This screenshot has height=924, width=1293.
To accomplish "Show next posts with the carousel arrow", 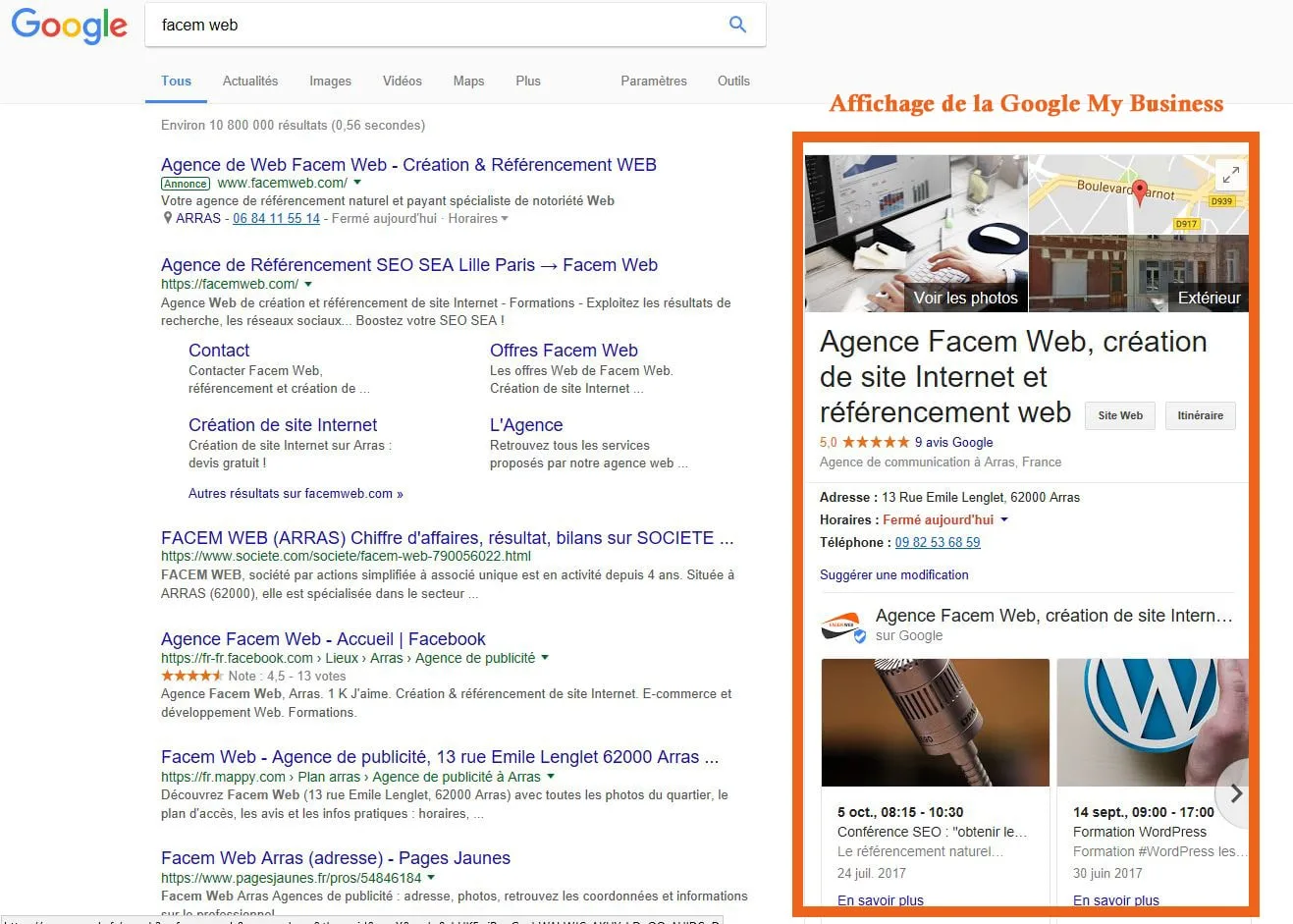I will [1236, 793].
